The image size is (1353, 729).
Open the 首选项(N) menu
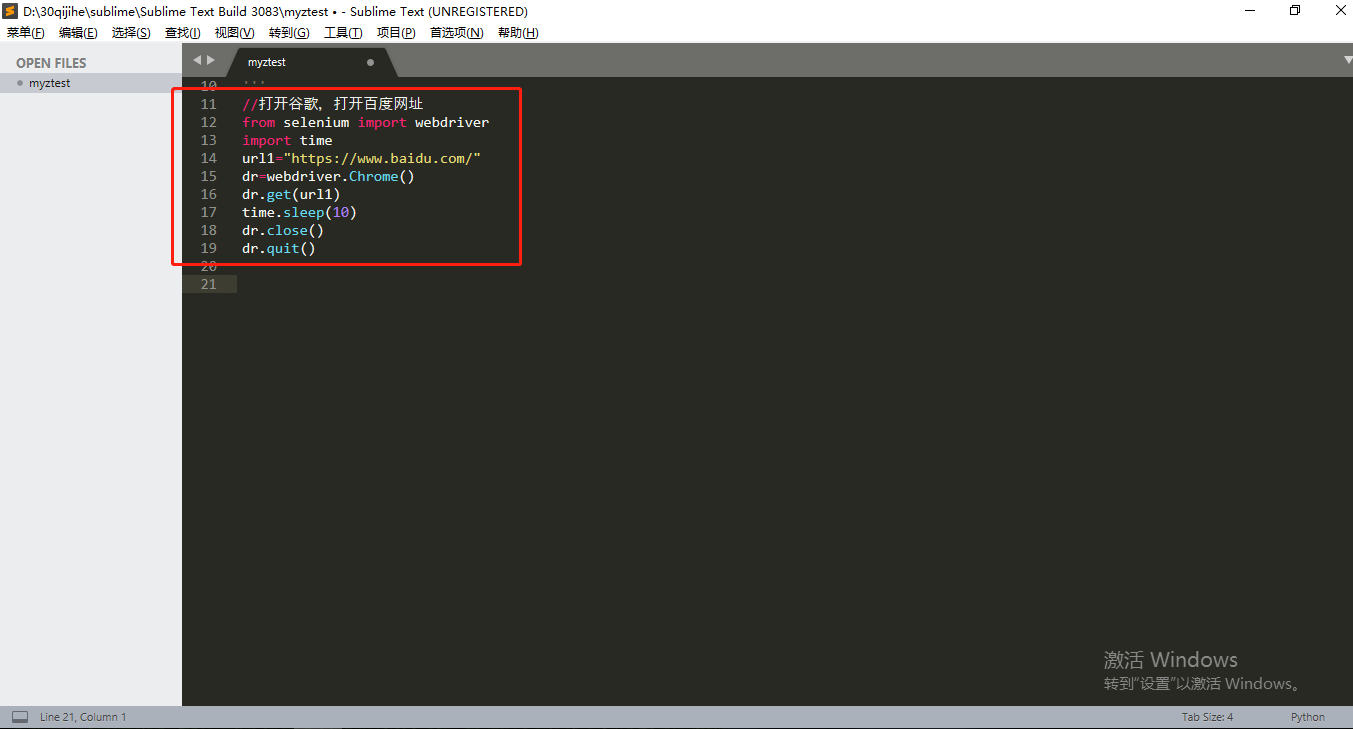coord(456,33)
